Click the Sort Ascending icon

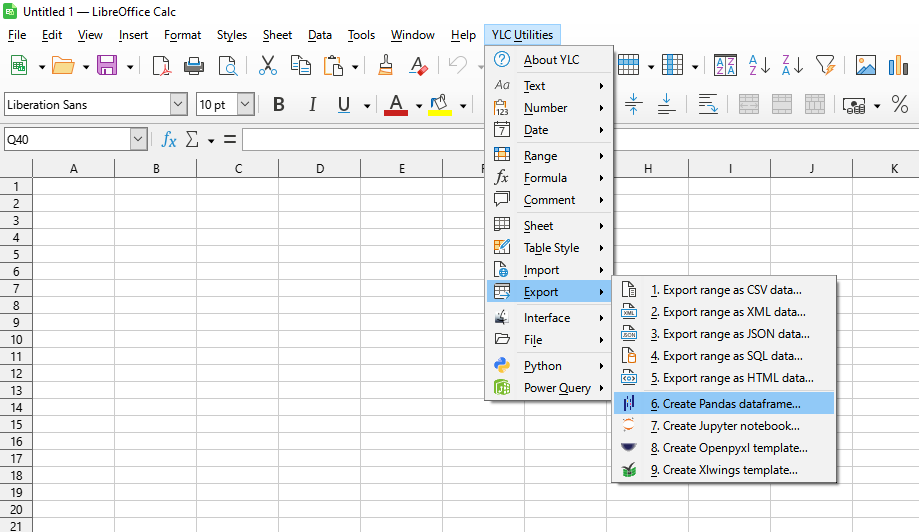(x=759, y=66)
